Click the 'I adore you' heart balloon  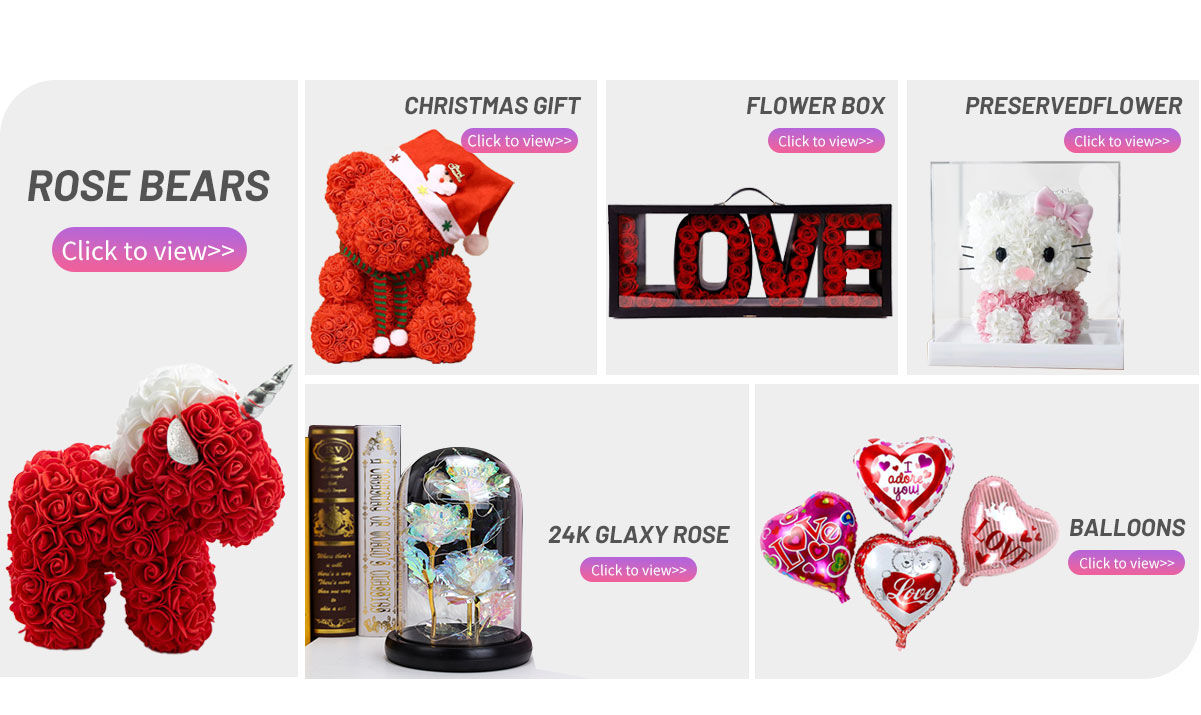[903, 481]
